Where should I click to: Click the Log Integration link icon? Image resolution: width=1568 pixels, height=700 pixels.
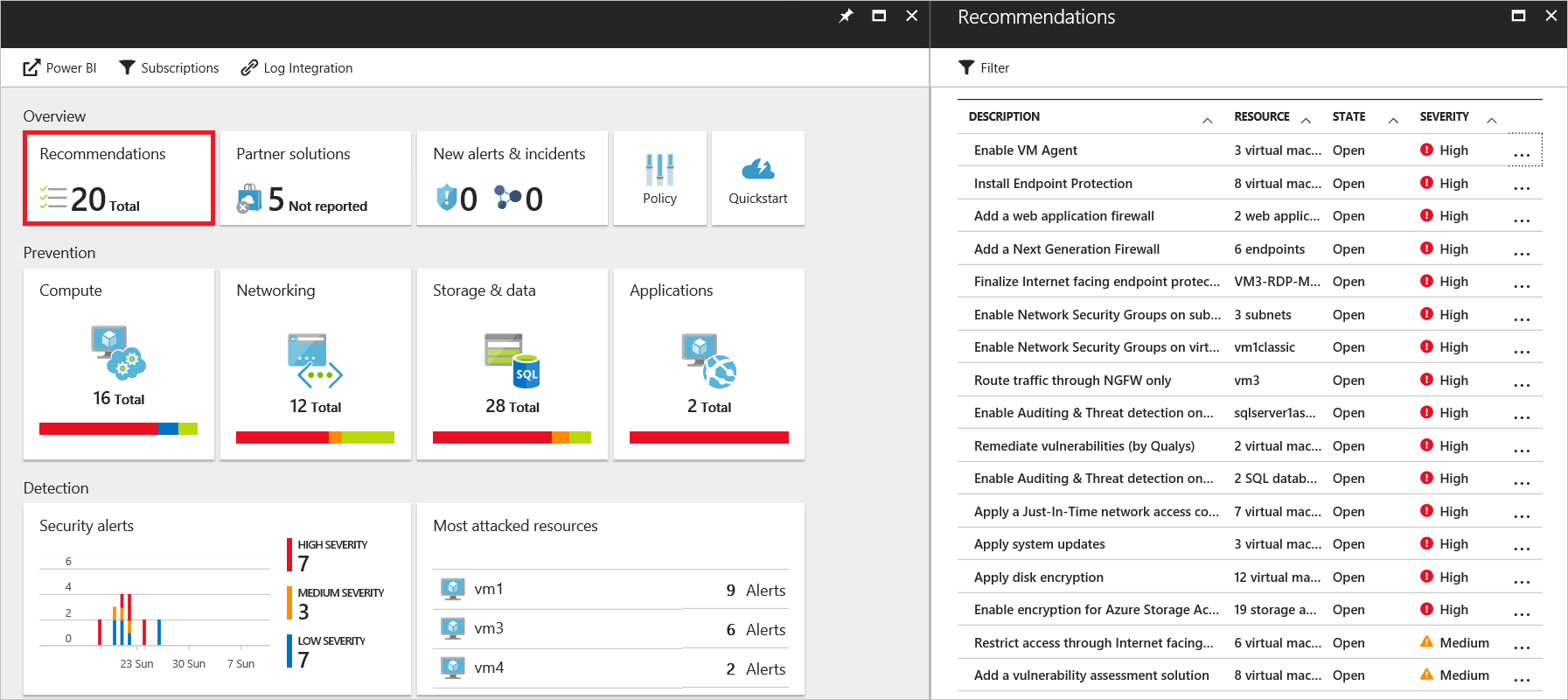(249, 68)
